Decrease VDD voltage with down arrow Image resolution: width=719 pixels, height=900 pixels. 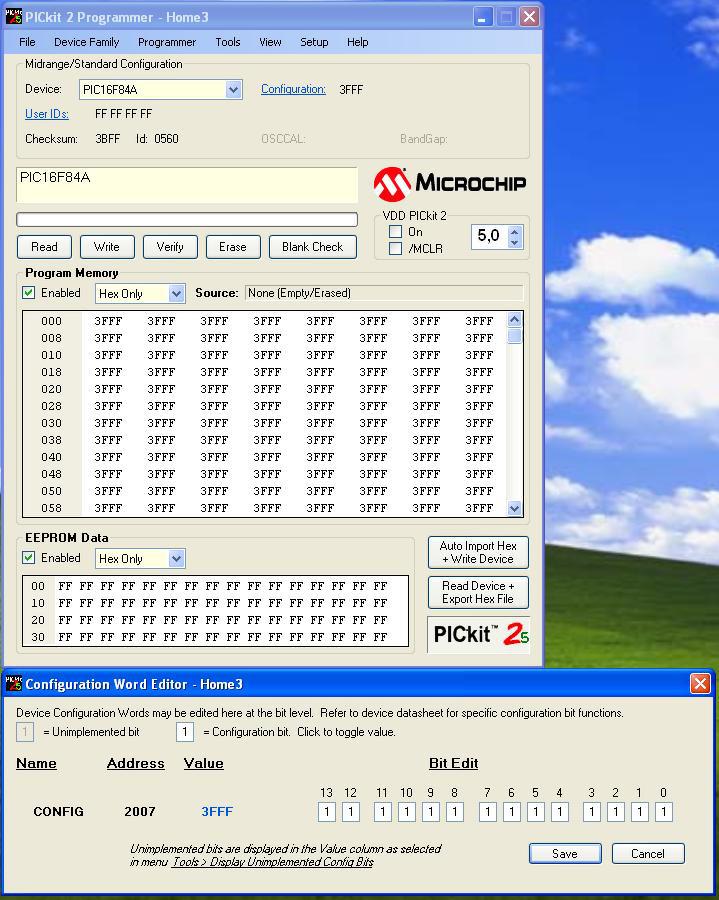pyautogui.click(x=514, y=242)
